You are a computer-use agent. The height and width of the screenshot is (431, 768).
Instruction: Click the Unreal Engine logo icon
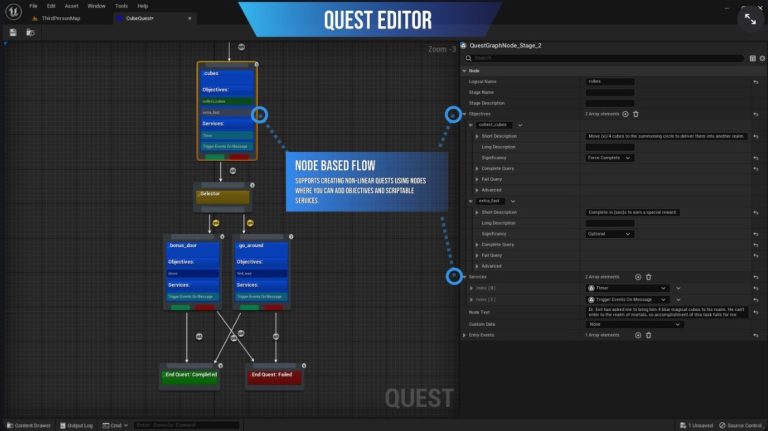tap(13, 11)
